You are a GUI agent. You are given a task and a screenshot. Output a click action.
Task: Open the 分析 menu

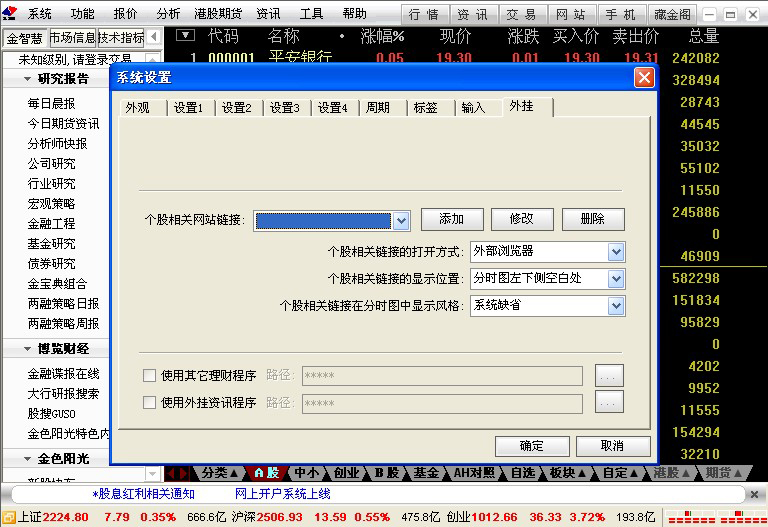[x=168, y=14]
